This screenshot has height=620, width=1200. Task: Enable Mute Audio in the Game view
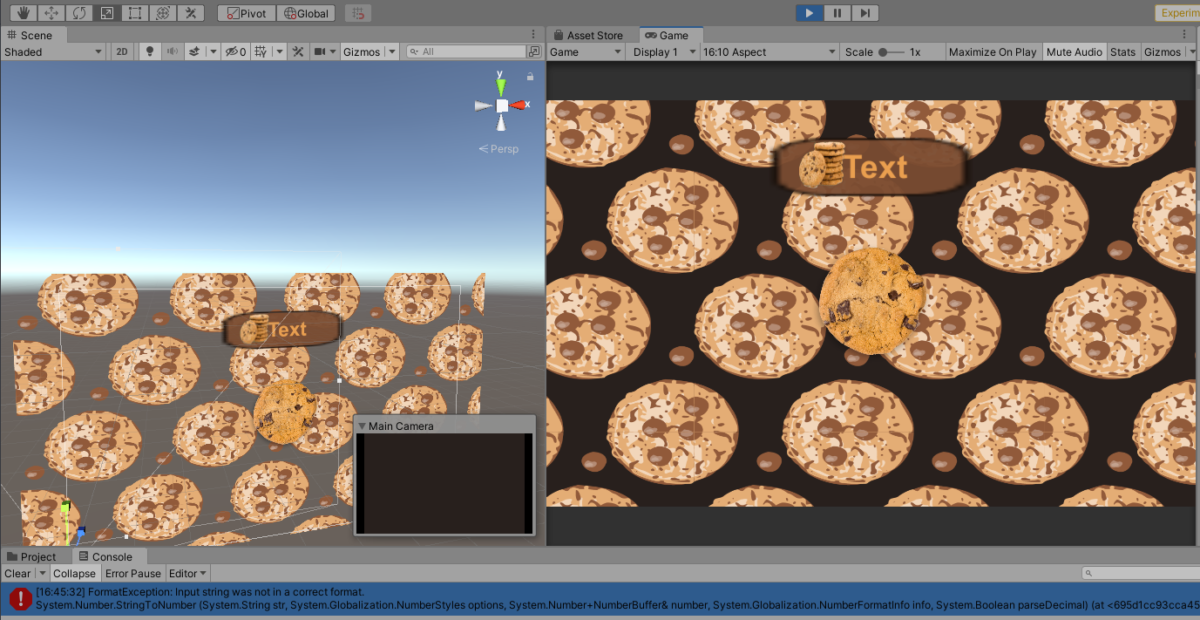click(1074, 51)
